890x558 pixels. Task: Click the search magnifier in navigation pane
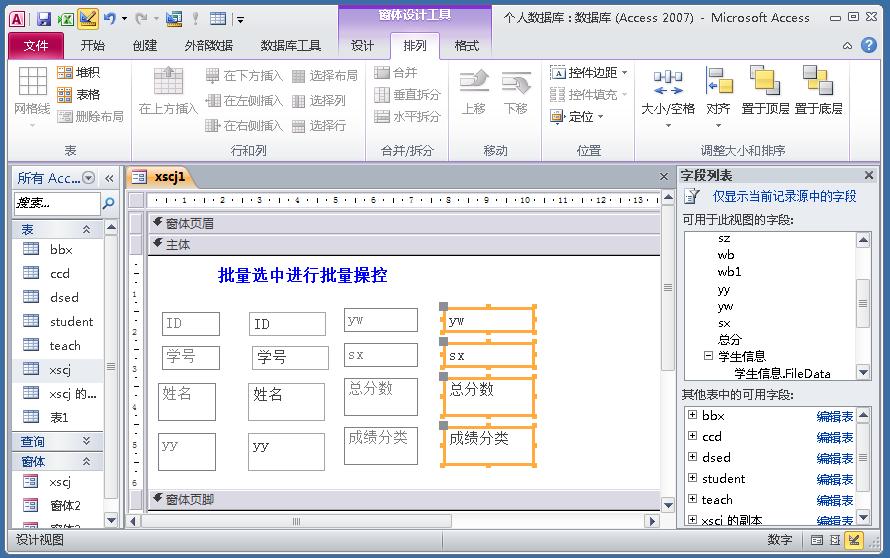tap(109, 203)
